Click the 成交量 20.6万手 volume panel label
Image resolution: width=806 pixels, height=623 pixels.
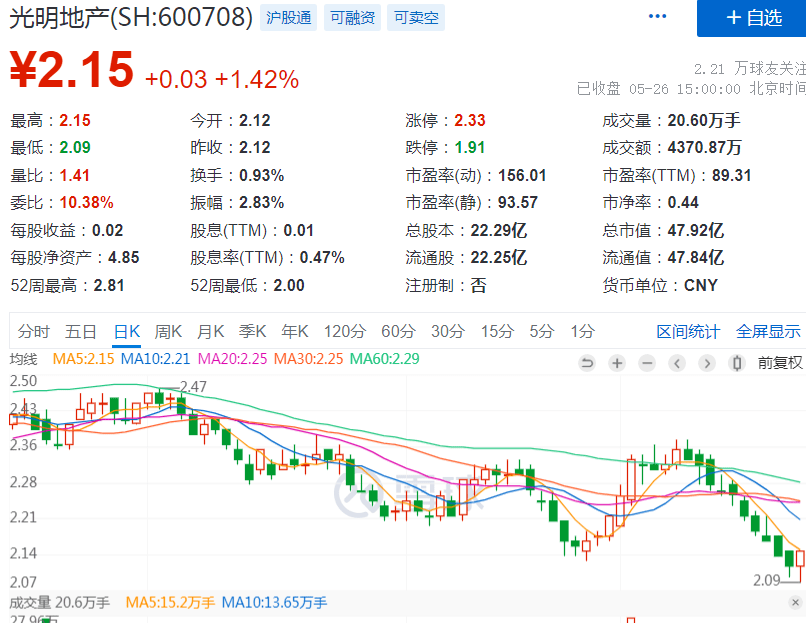click(x=60, y=602)
